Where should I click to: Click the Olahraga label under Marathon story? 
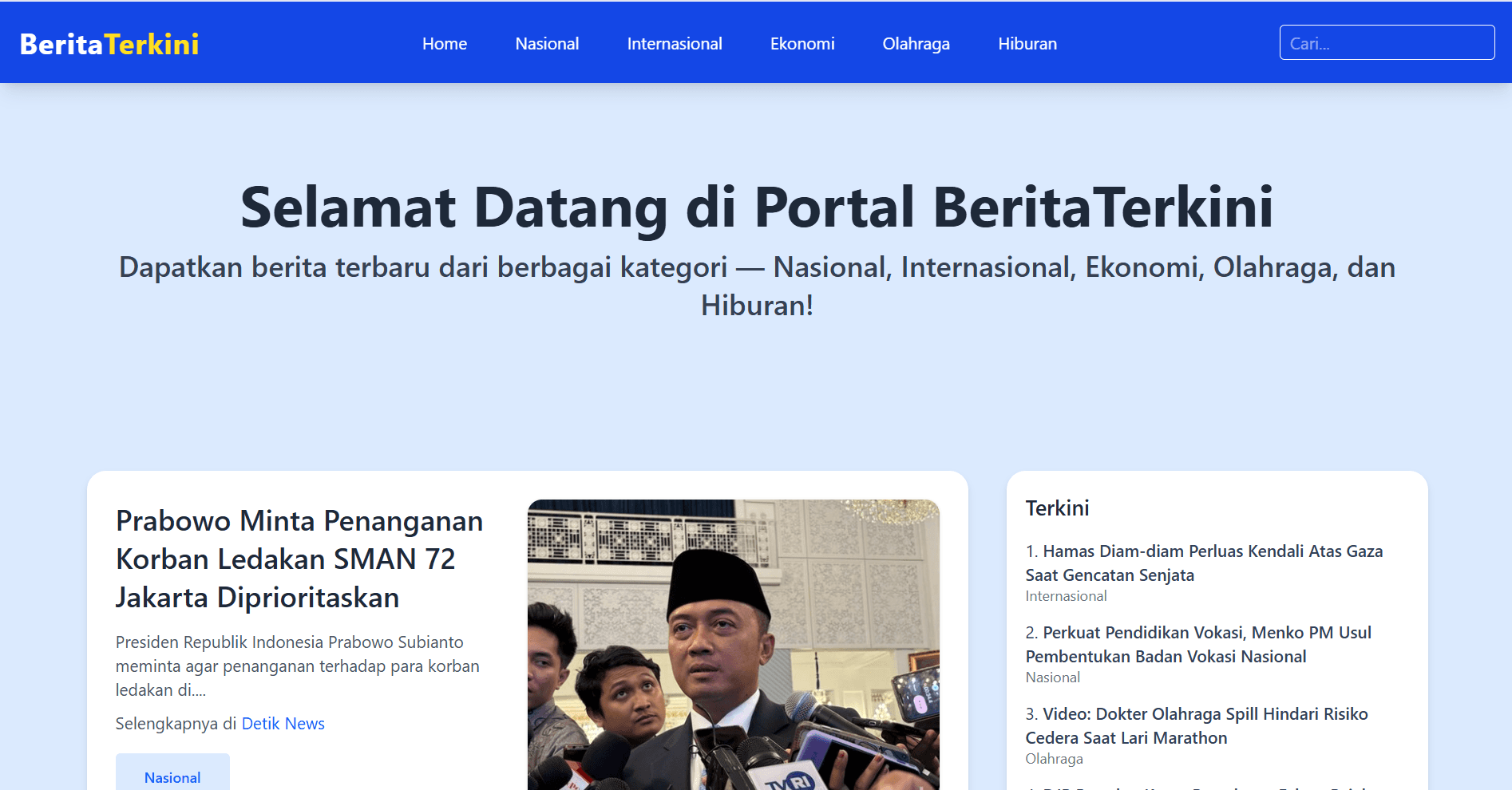click(x=1054, y=759)
